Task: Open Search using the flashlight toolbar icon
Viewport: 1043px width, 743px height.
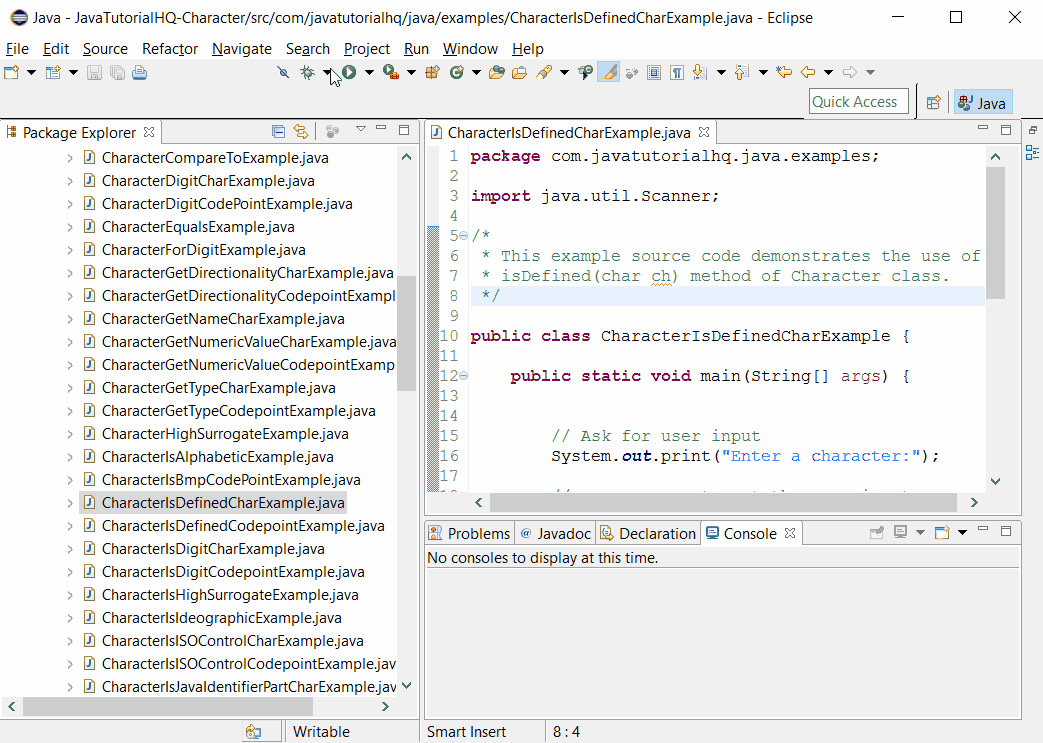Action: (x=545, y=72)
